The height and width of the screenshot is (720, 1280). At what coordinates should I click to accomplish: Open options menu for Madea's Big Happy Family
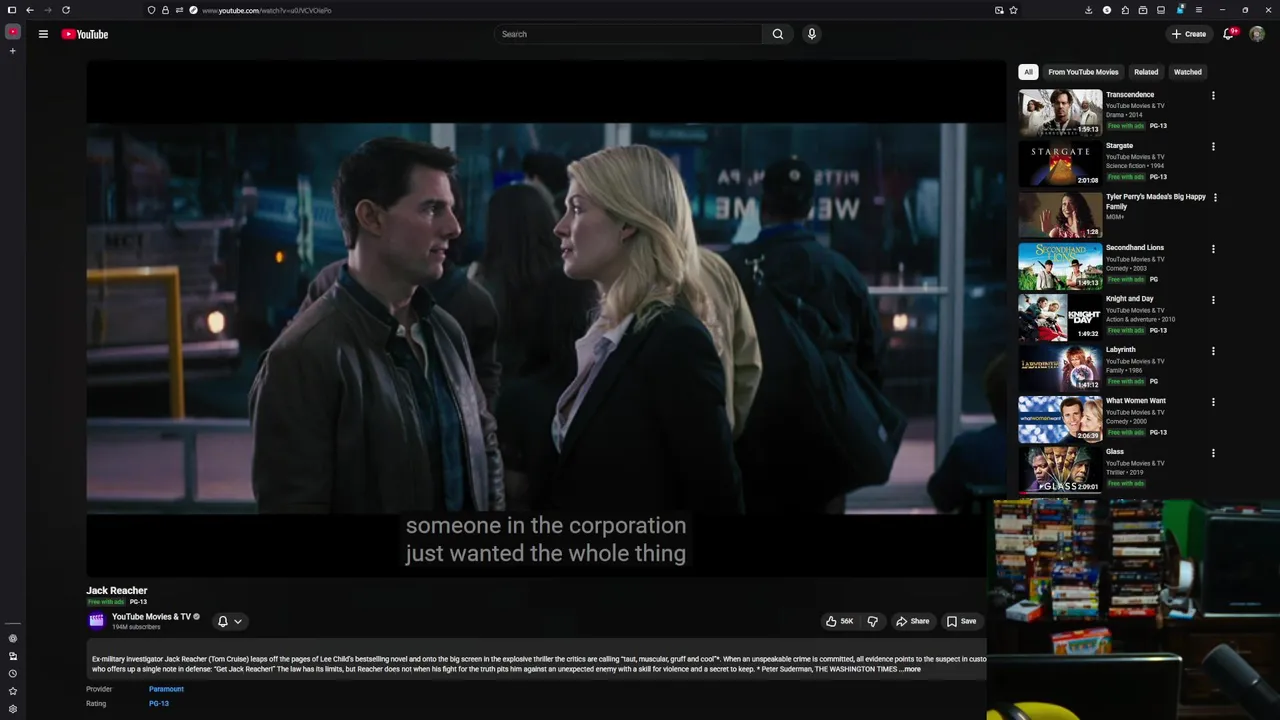[x=1215, y=198]
